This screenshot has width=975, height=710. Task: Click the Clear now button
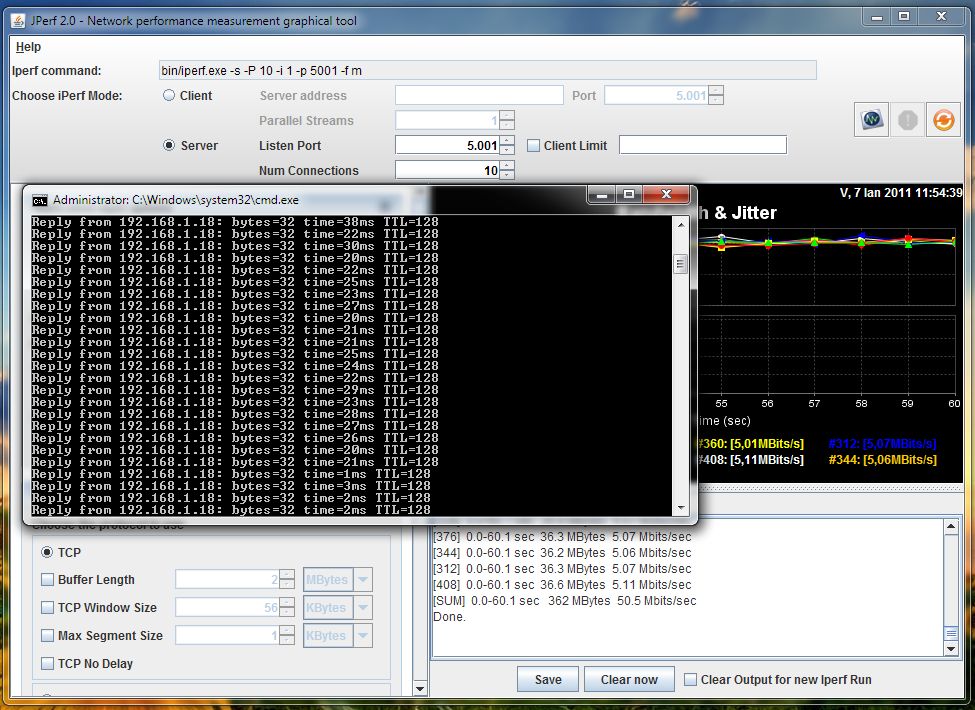[x=629, y=680]
